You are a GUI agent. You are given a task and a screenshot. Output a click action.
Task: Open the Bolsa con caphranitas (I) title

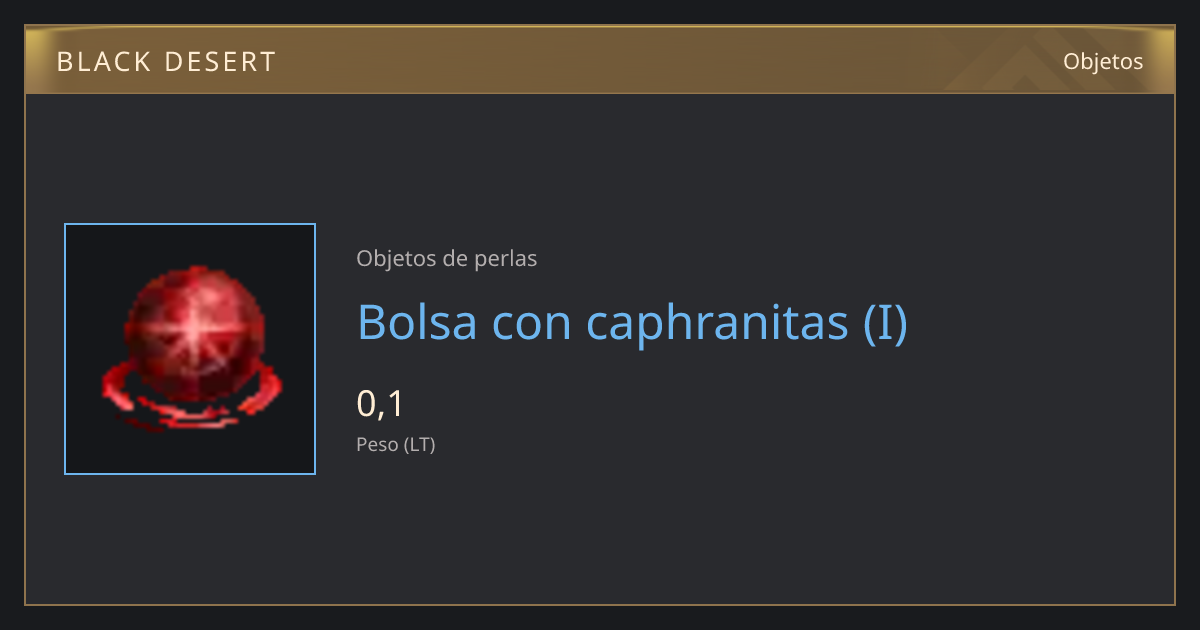633,322
